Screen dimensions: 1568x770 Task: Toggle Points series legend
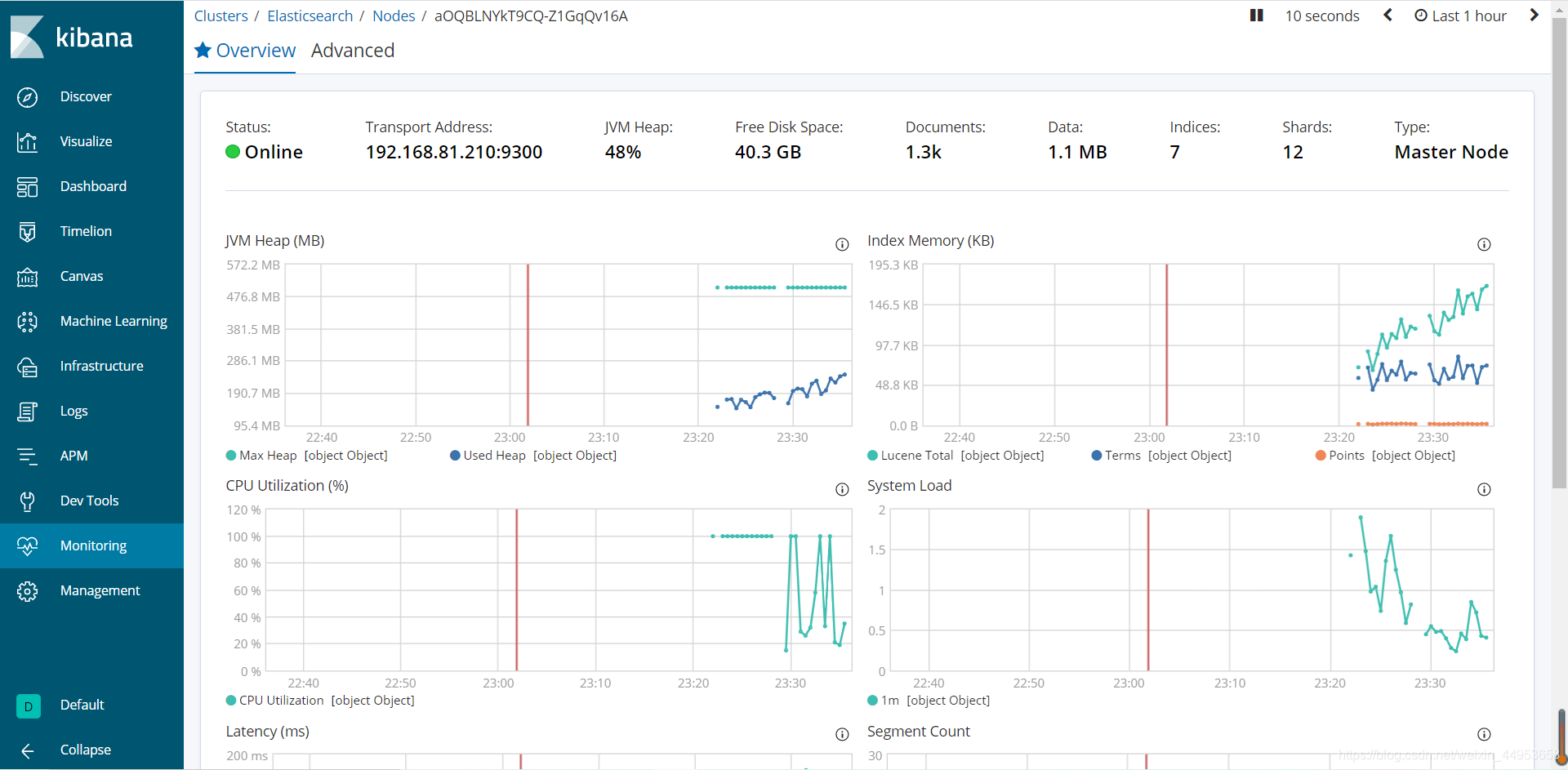[x=1385, y=456]
